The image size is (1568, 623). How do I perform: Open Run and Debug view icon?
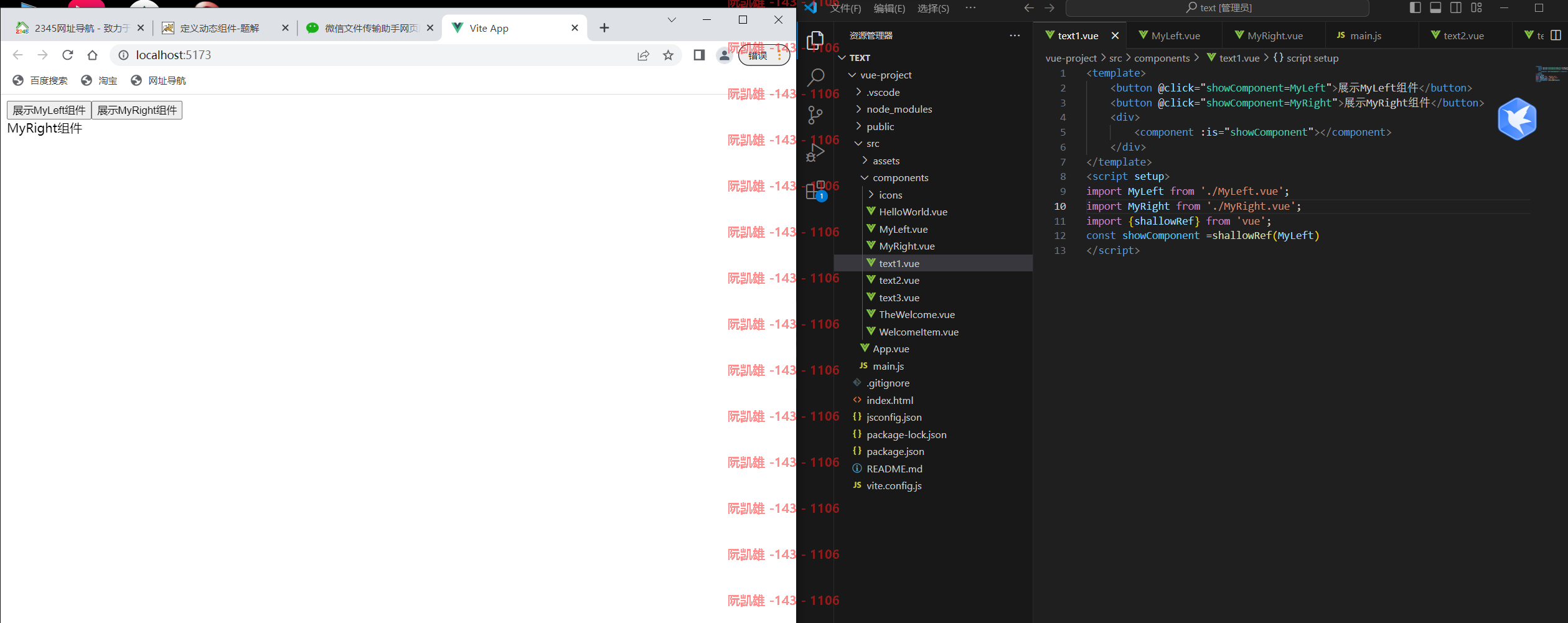(x=815, y=152)
